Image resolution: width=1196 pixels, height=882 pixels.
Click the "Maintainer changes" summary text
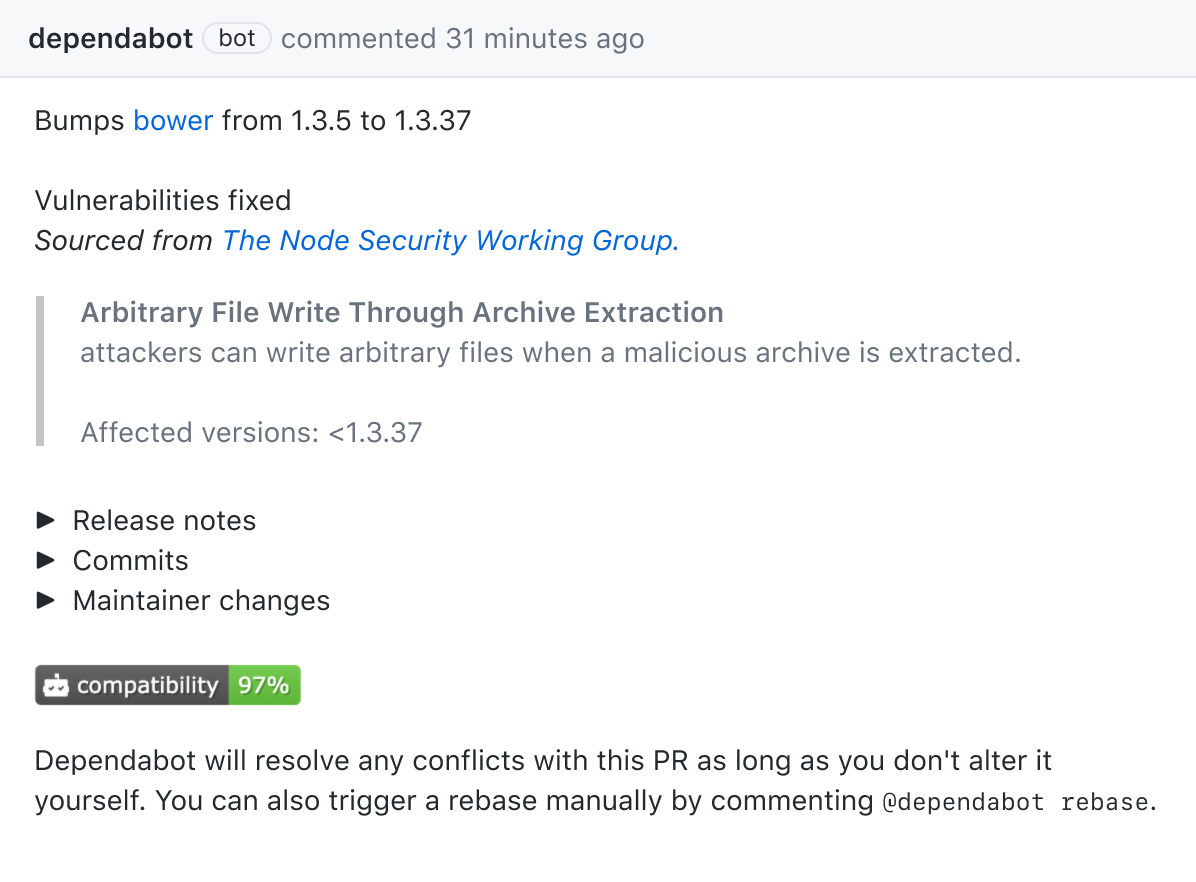coord(201,601)
